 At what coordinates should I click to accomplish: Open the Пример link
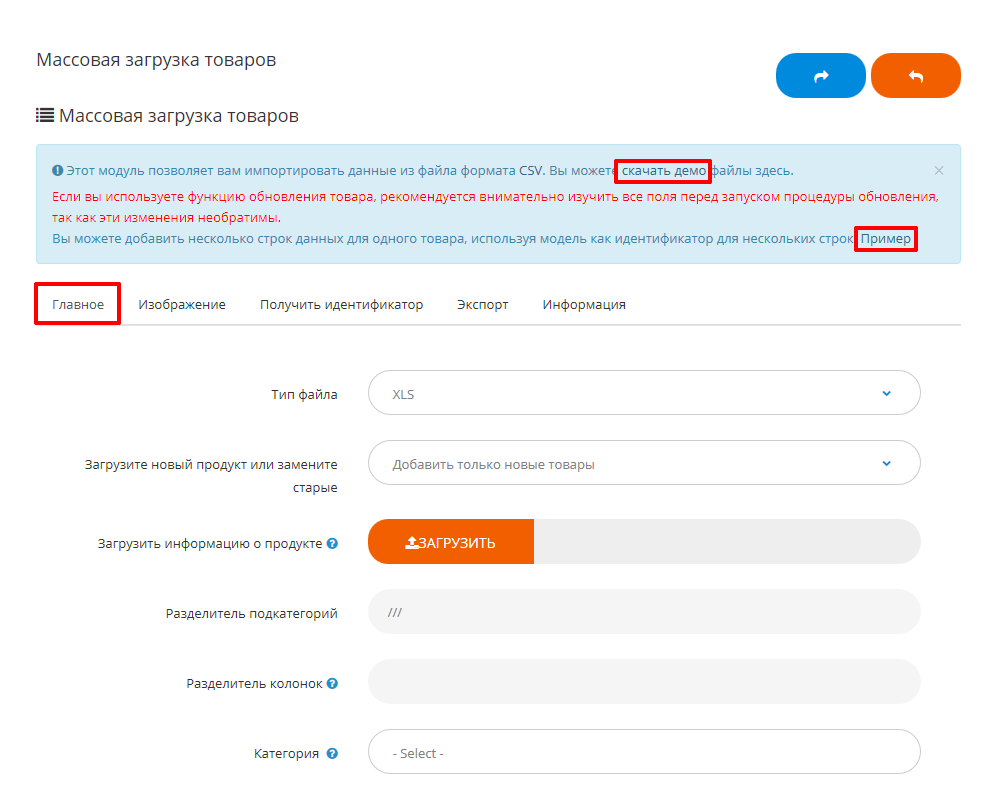tap(886, 239)
